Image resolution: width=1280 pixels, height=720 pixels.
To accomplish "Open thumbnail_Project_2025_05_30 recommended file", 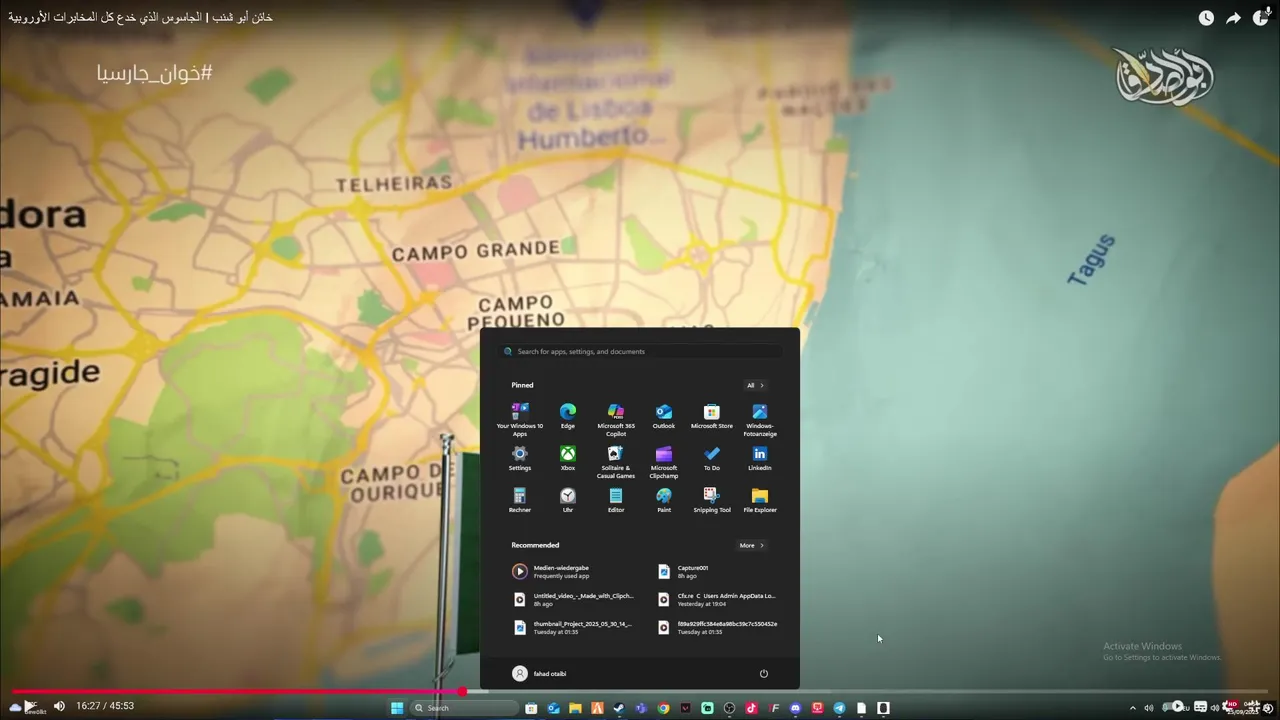I will coord(572,627).
